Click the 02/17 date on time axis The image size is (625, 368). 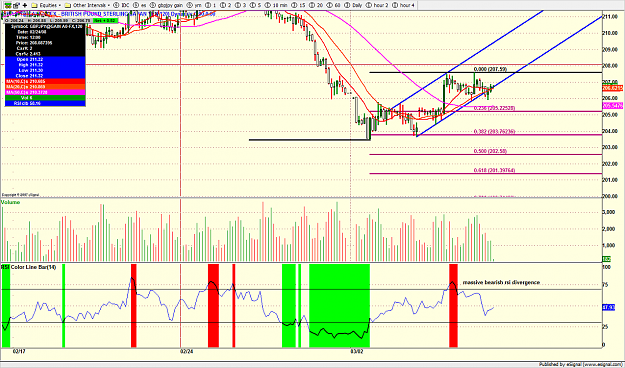coord(18,352)
